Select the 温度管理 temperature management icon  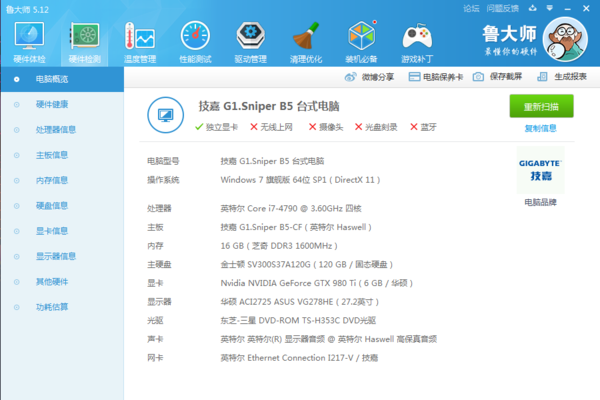139,41
